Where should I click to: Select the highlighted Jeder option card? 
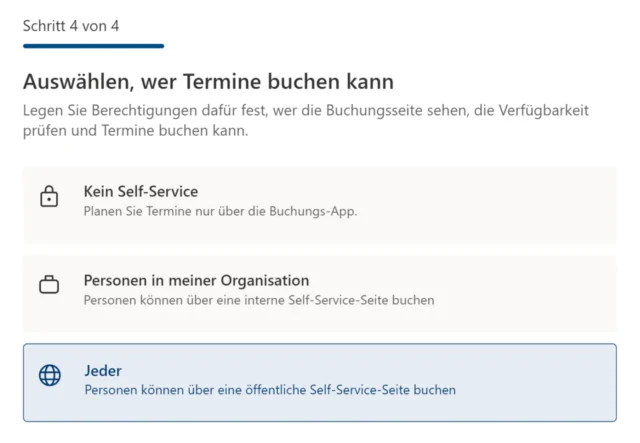[320, 382]
